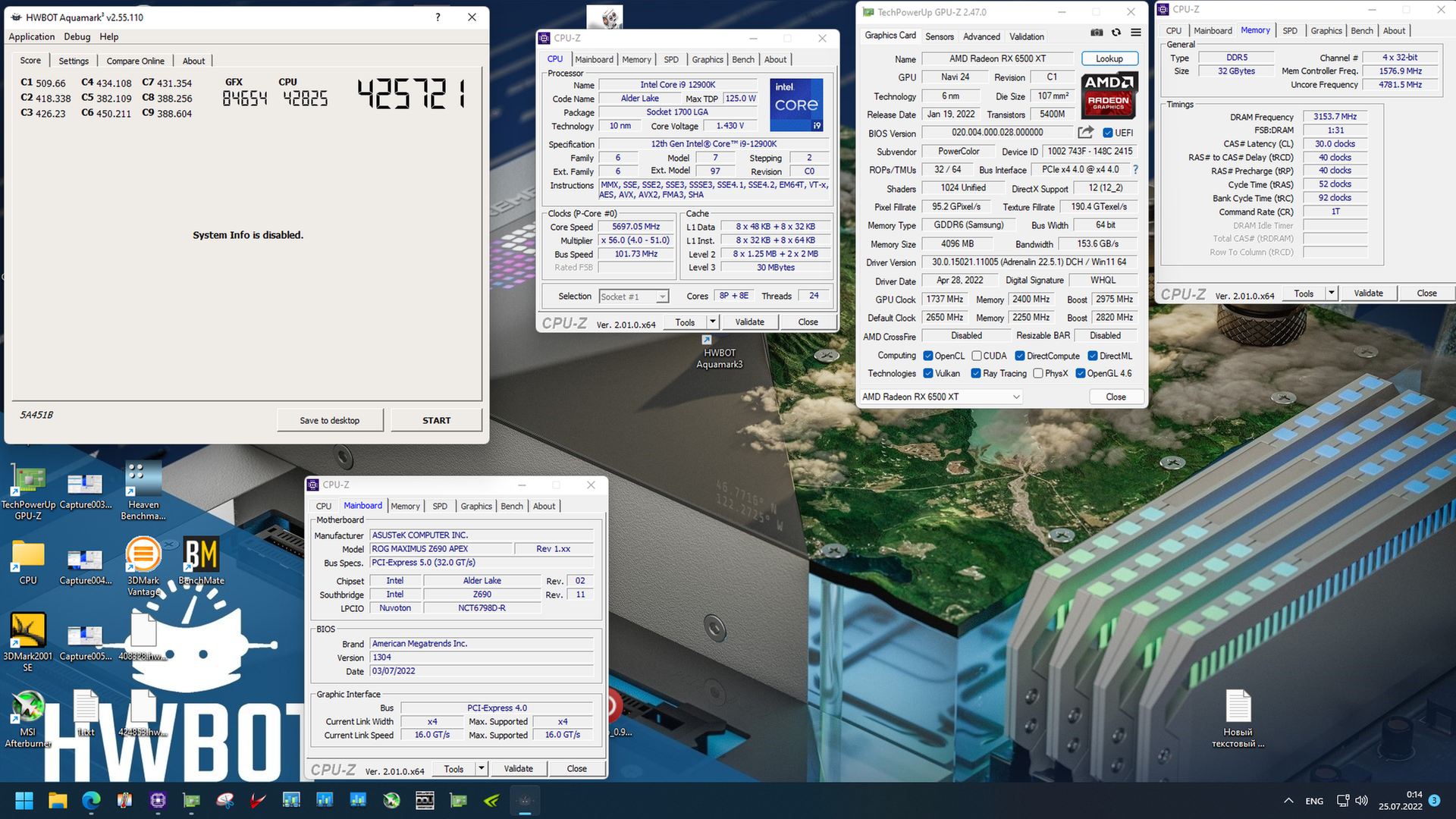1456x819 pixels.
Task: Click the AMD Radeon logo in GPU-Z
Action: (1109, 96)
